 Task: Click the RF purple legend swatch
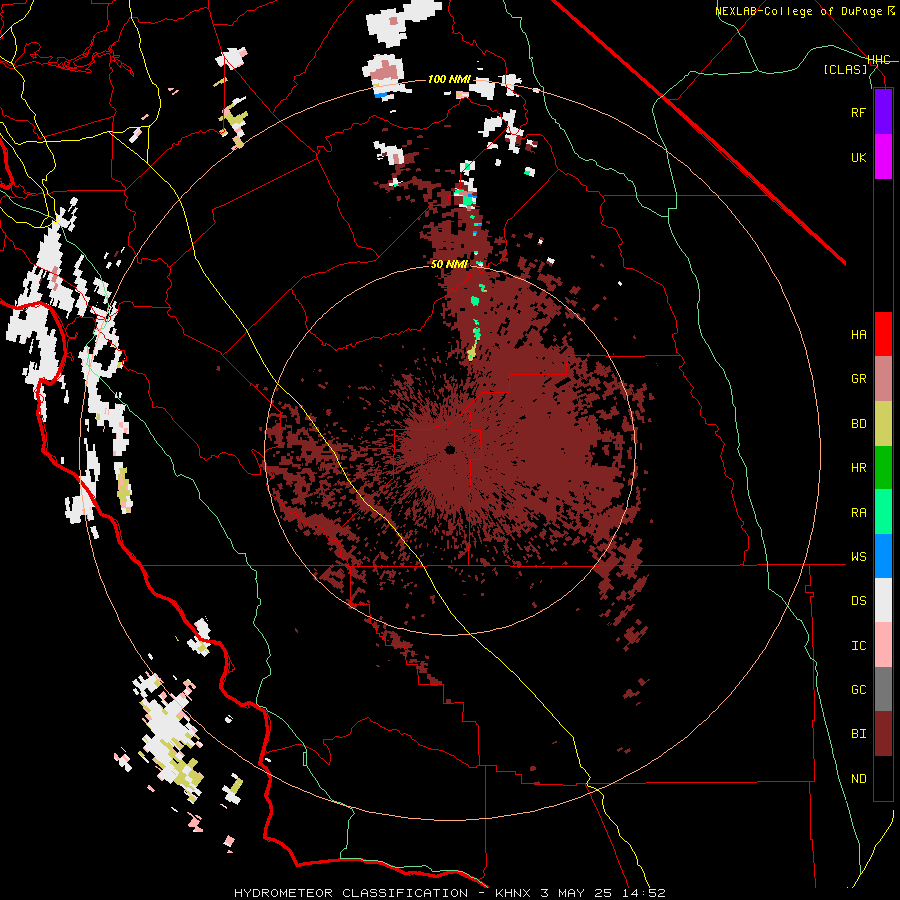[883, 112]
